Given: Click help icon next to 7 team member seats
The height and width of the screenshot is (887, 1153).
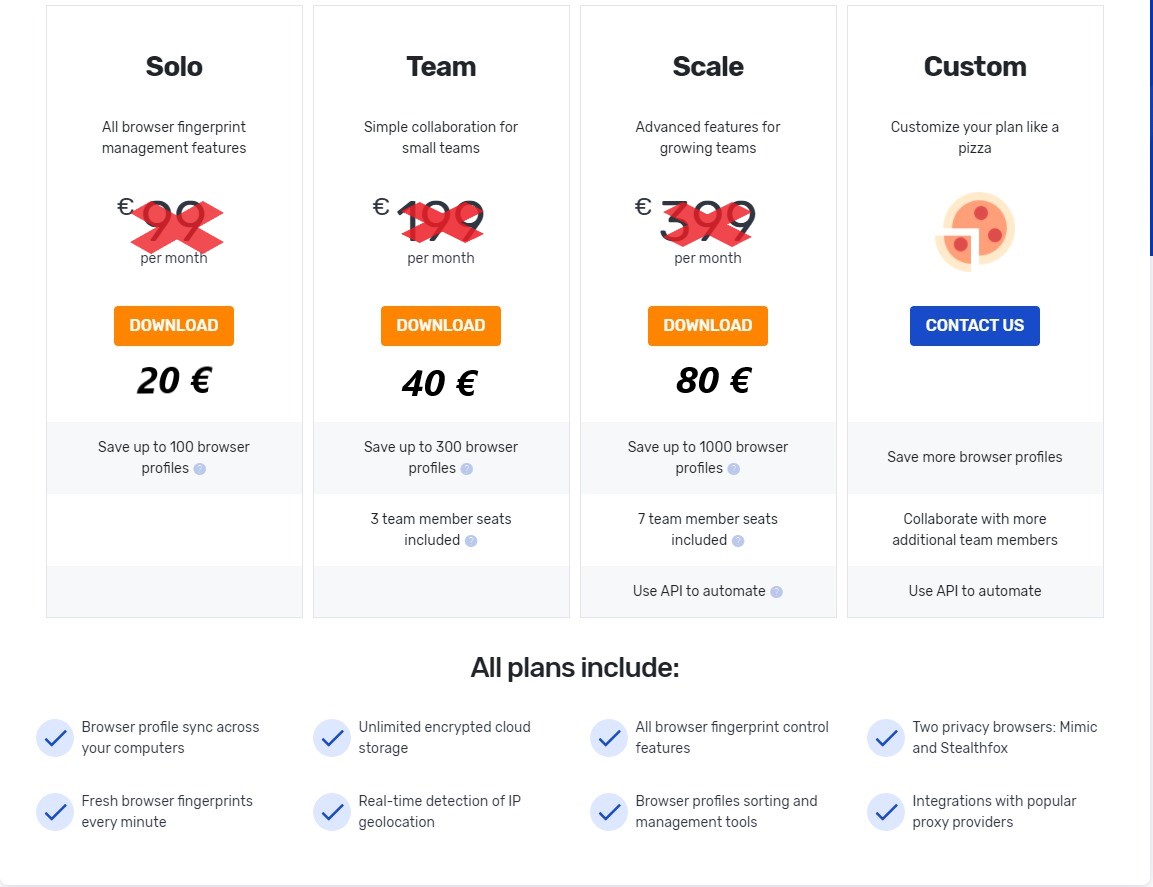Looking at the screenshot, I should [x=738, y=541].
